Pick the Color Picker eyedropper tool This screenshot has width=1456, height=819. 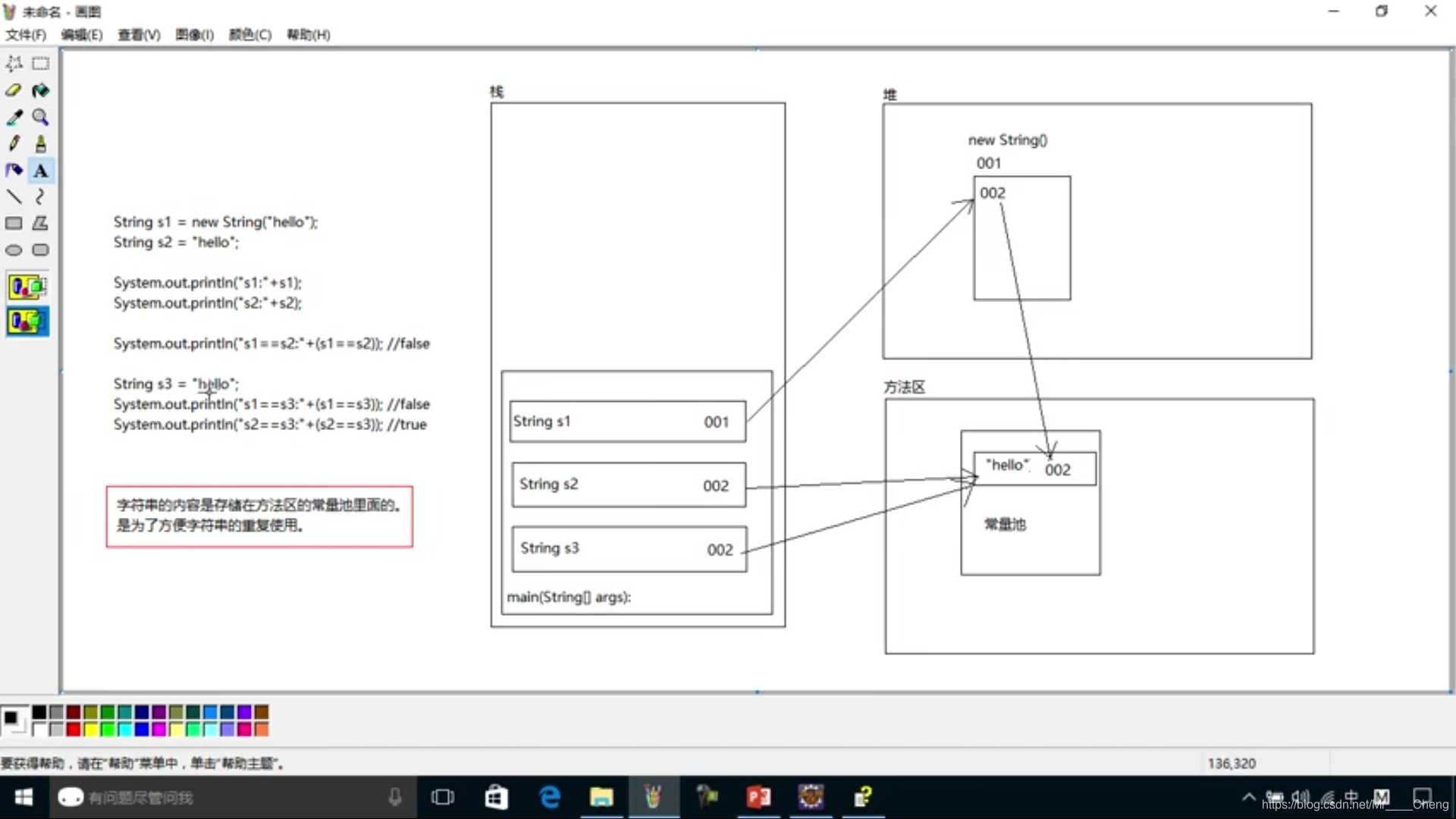[x=14, y=117]
